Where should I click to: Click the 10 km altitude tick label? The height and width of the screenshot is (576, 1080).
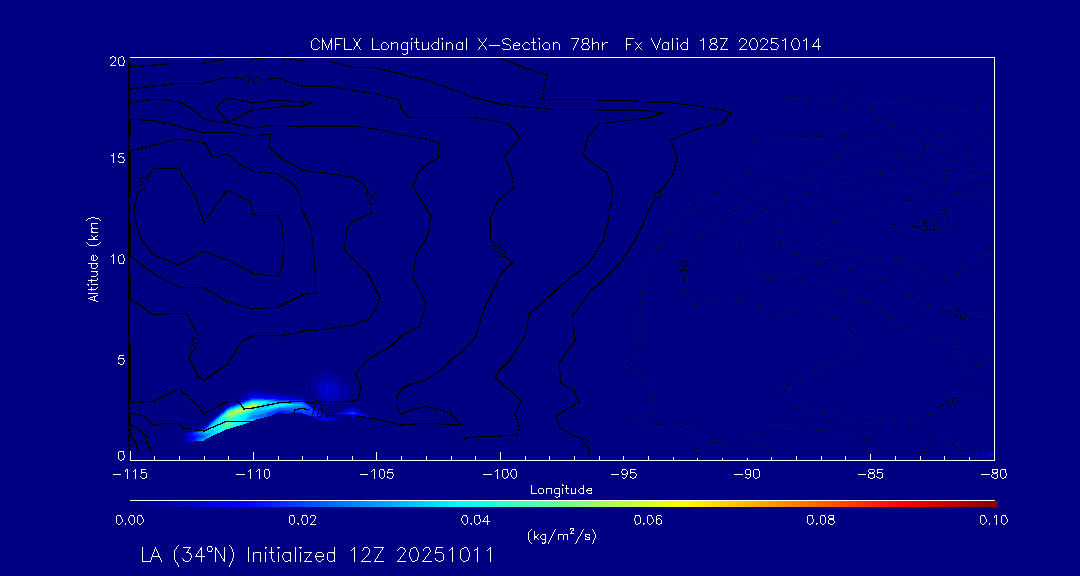pyautogui.click(x=117, y=259)
